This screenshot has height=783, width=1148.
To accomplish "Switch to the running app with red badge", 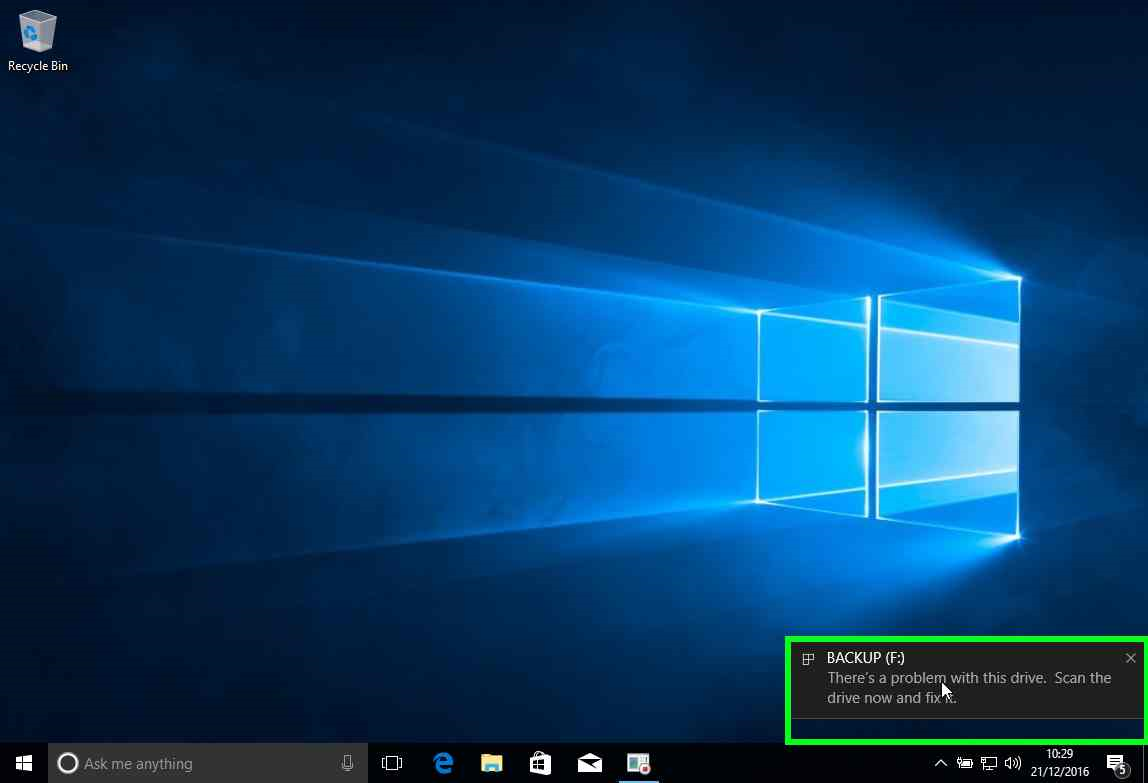I will [x=638, y=763].
